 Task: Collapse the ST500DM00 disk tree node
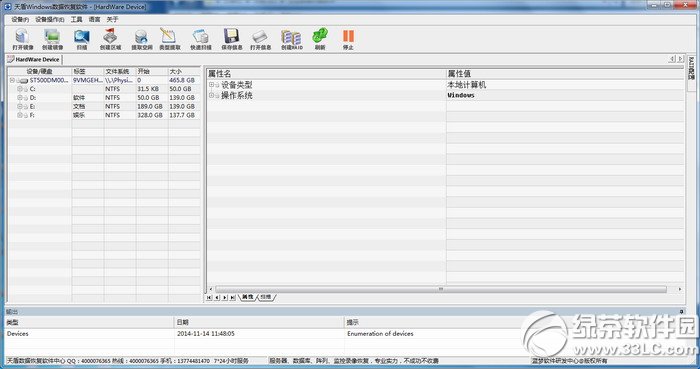(x=12, y=80)
